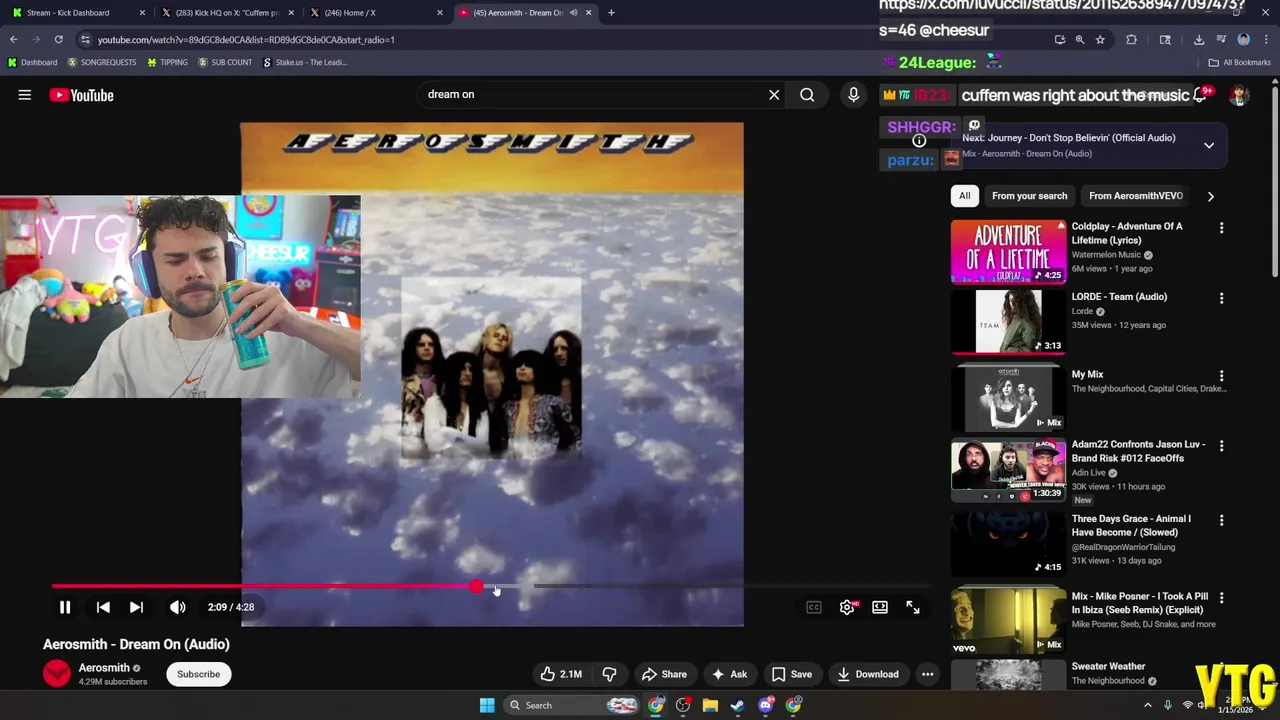Open options for the LORDE Team video
This screenshot has width=1280, height=720.
(1221, 298)
